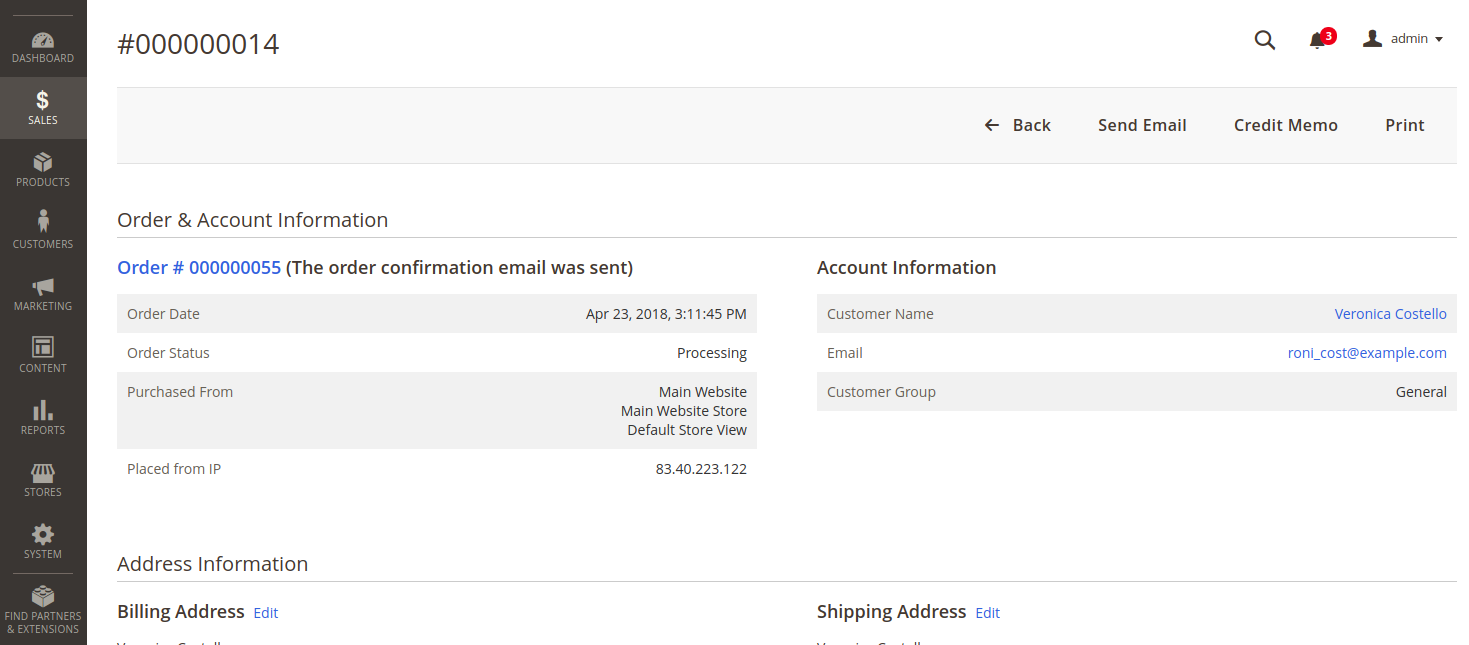Open the System gear icon
The image size is (1469, 645).
coord(43,534)
